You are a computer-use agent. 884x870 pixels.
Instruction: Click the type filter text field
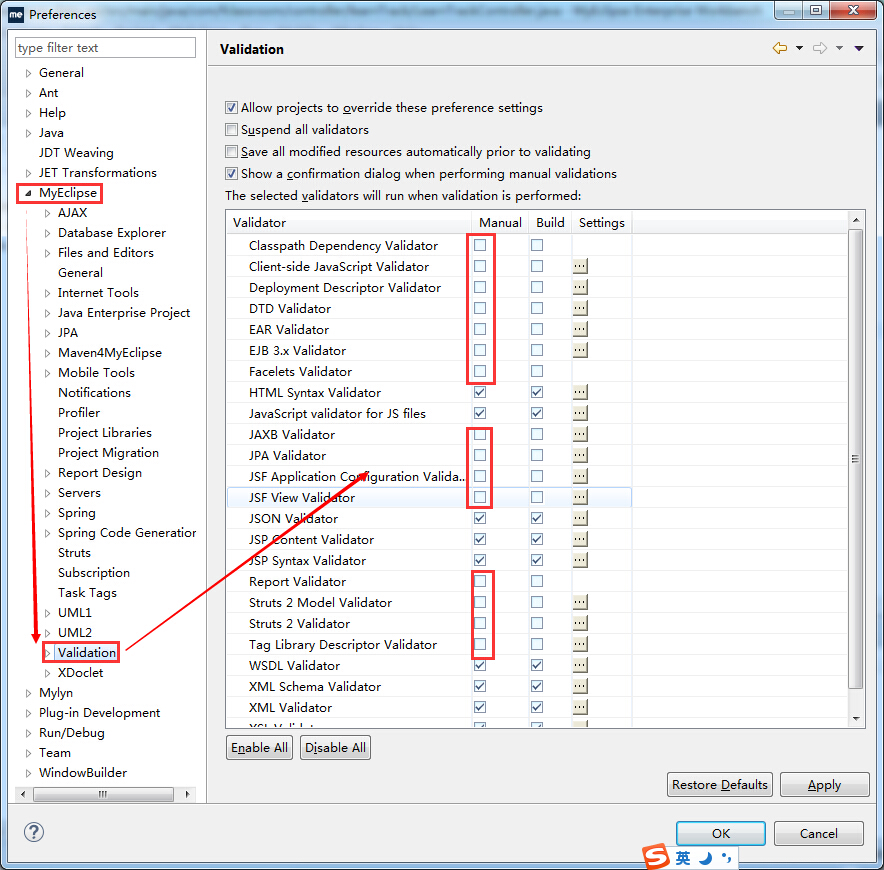pyautogui.click(x=105, y=48)
